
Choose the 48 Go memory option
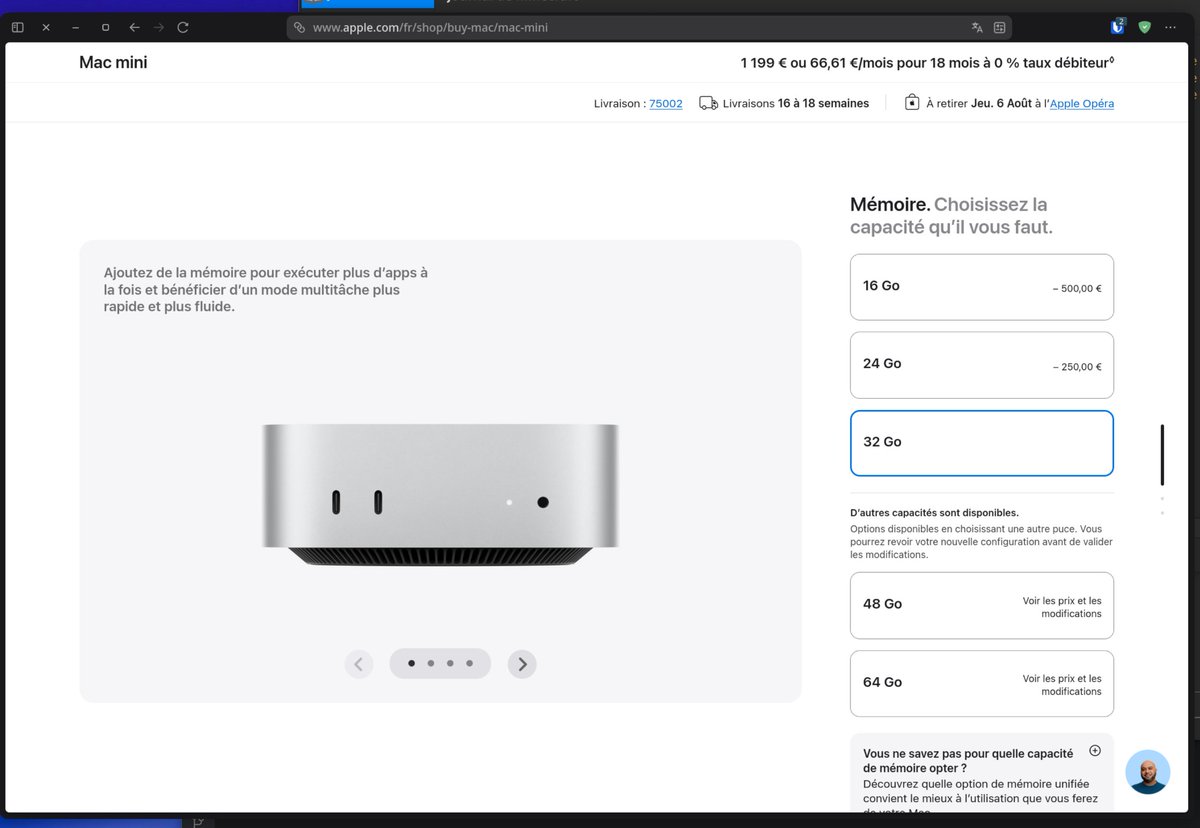click(982, 605)
